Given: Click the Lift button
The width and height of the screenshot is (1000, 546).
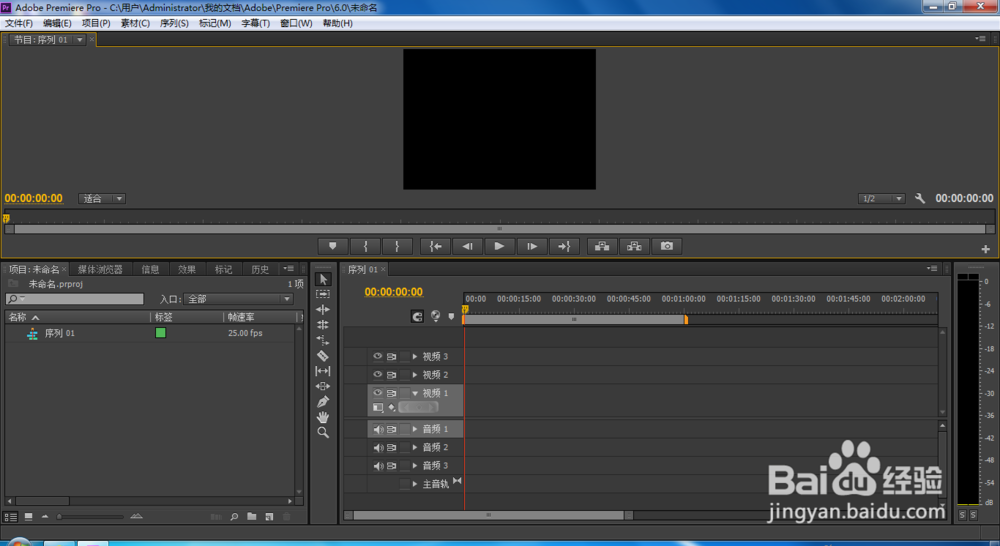Looking at the screenshot, I should click(602, 246).
